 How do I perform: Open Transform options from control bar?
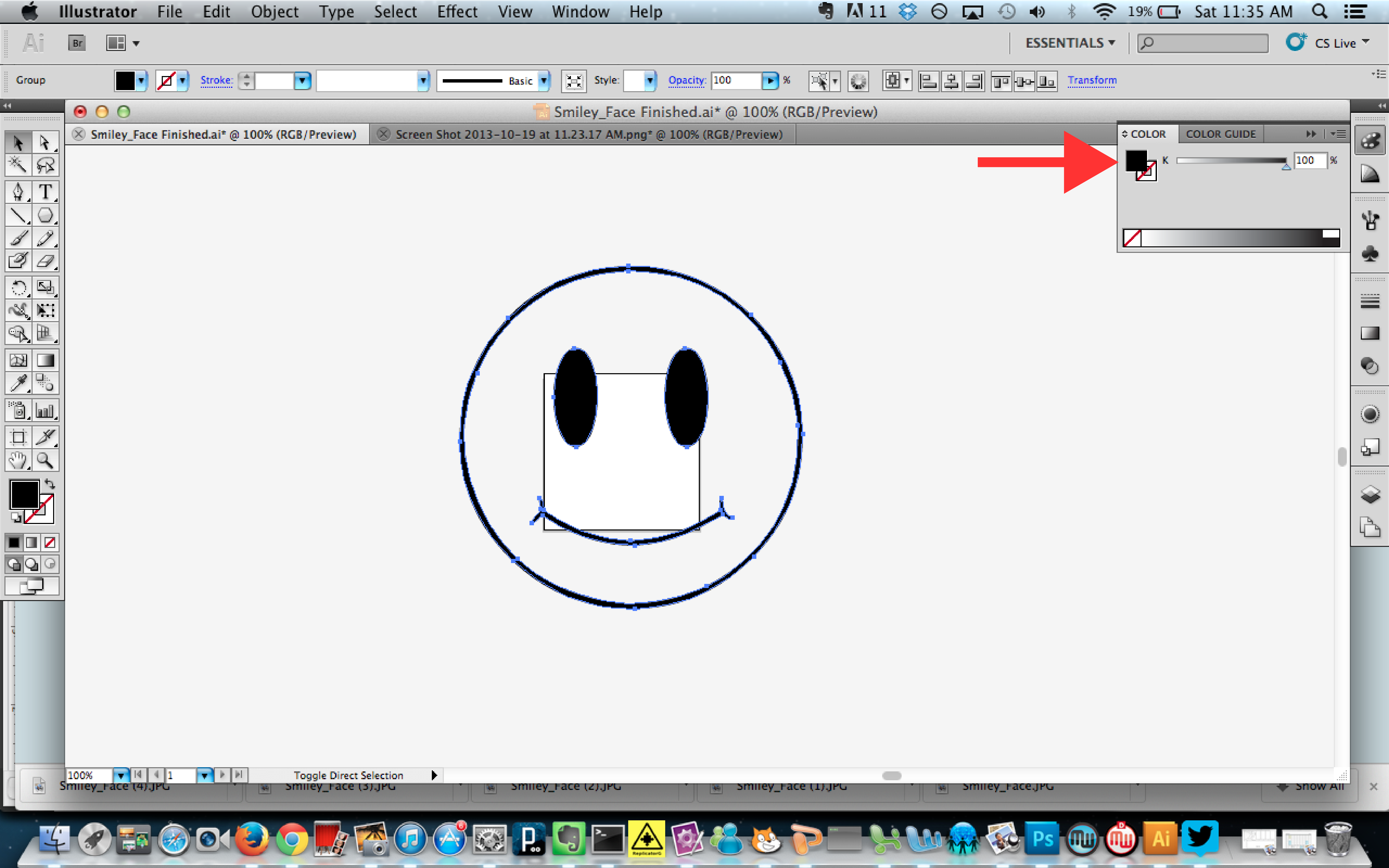1092,80
